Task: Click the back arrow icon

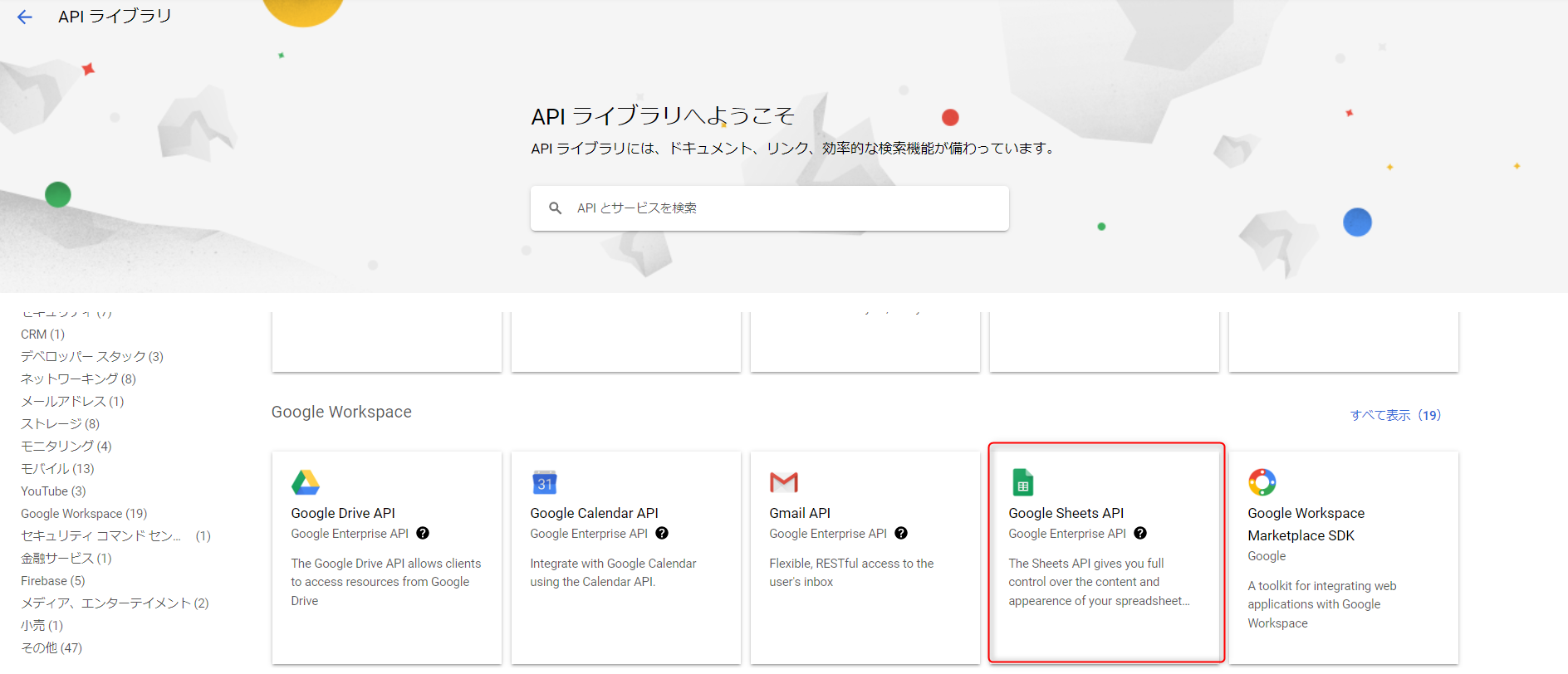Action: click(25, 17)
